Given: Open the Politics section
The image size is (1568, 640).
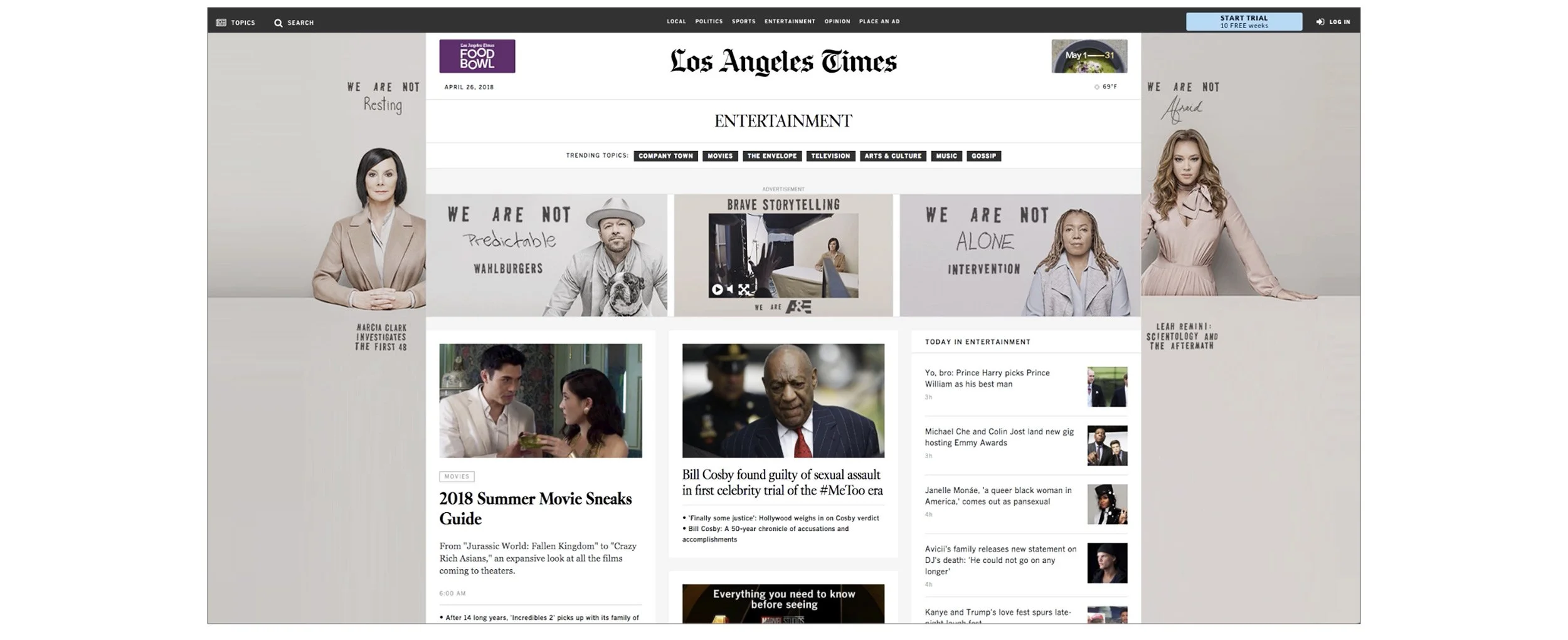Looking at the screenshot, I should 709,21.
